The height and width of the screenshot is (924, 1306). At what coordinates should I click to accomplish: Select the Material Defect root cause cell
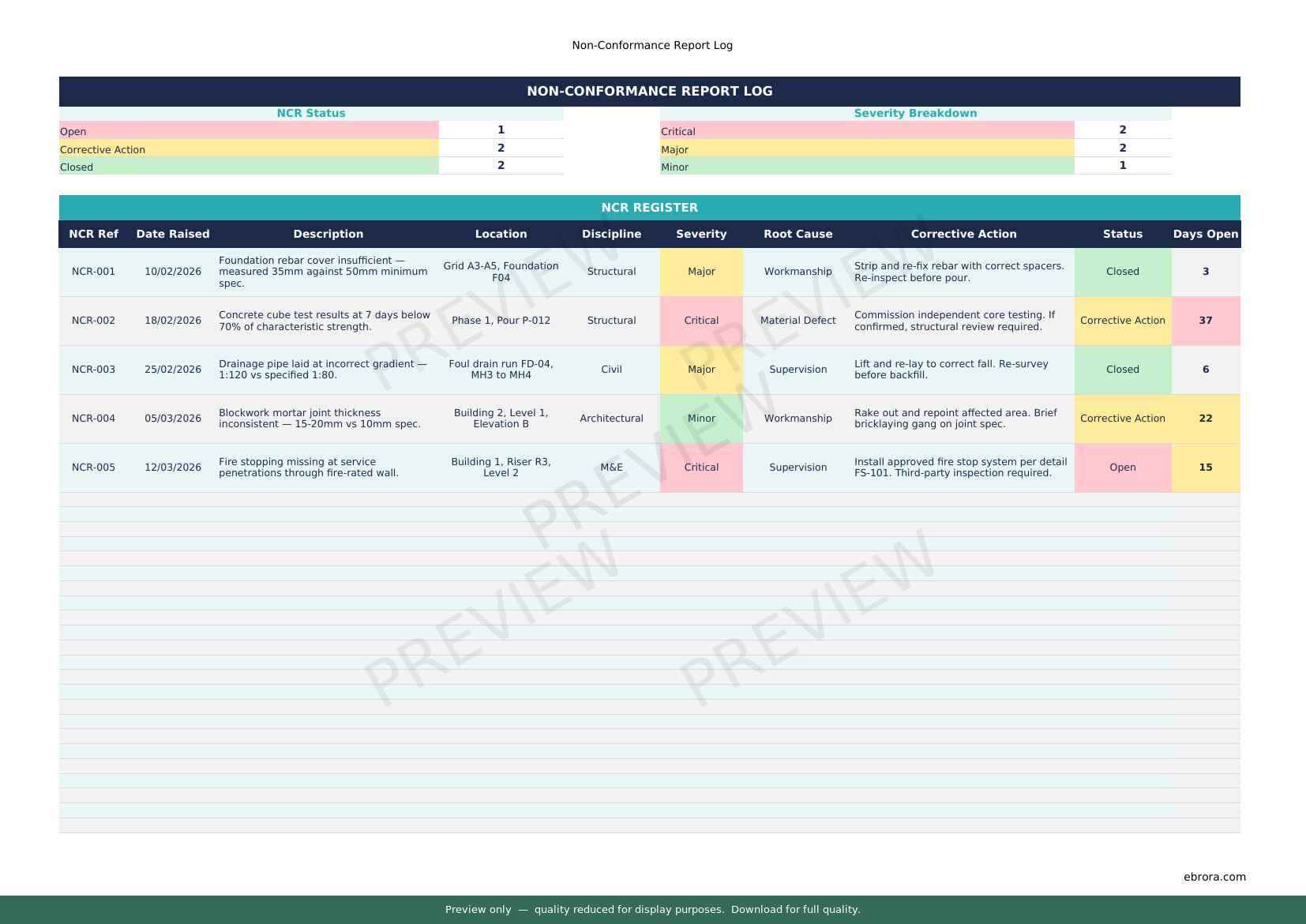pos(797,321)
